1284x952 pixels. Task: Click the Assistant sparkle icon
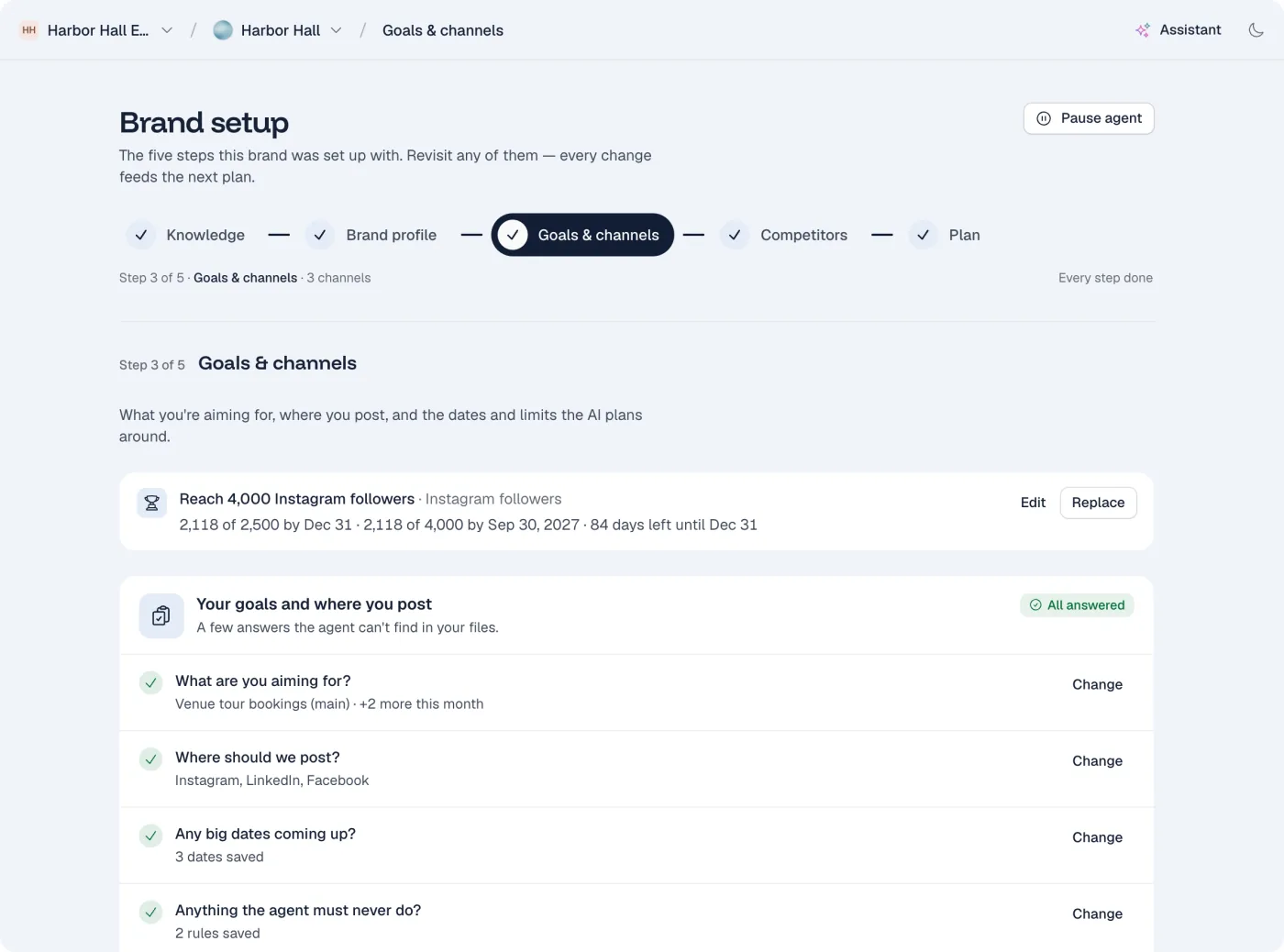(1143, 30)
